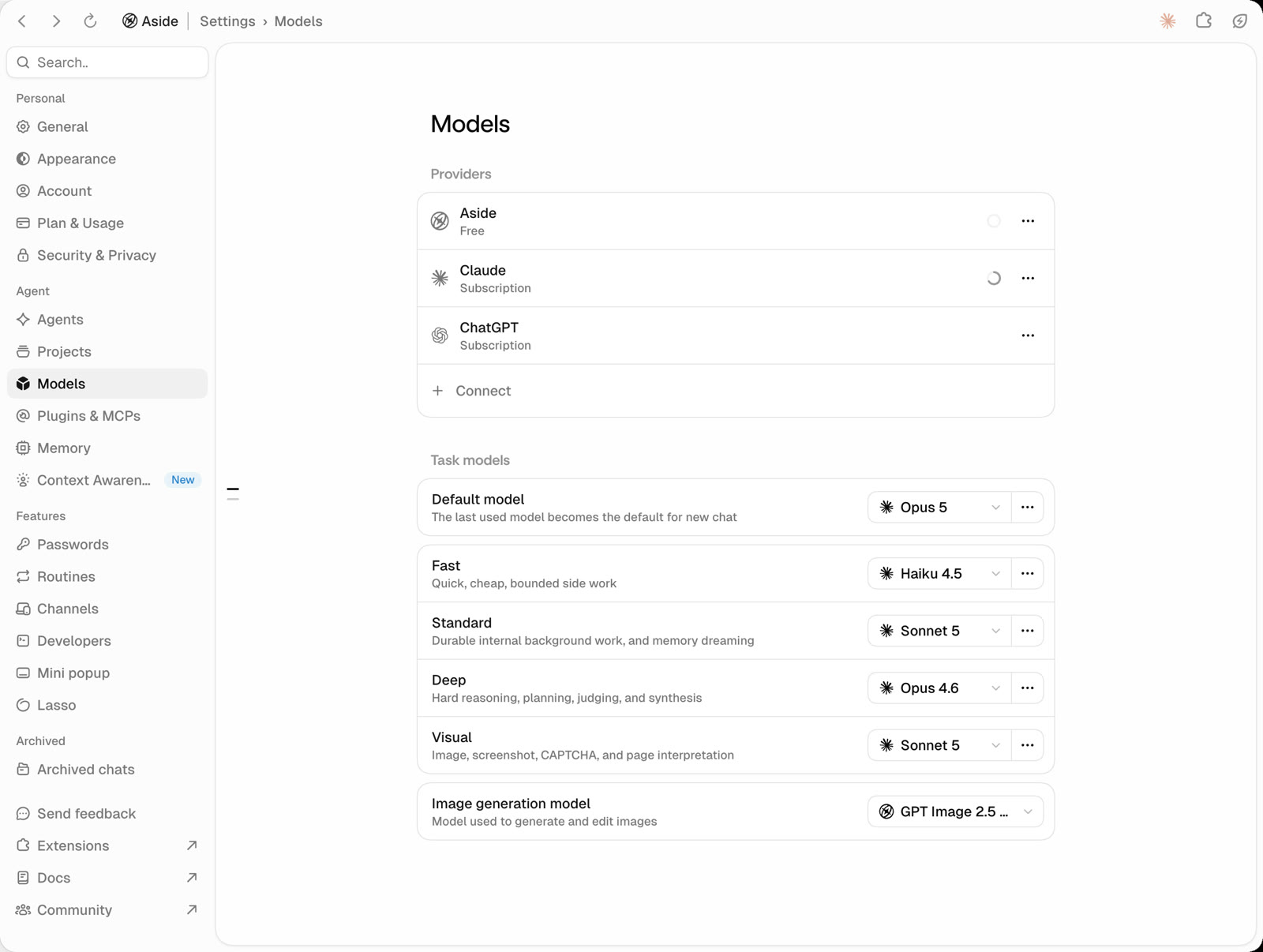Open the Memory section in the sidebar
Image resolution: width=1263 pixels, height=952 pixels.
tap(107, 448)
